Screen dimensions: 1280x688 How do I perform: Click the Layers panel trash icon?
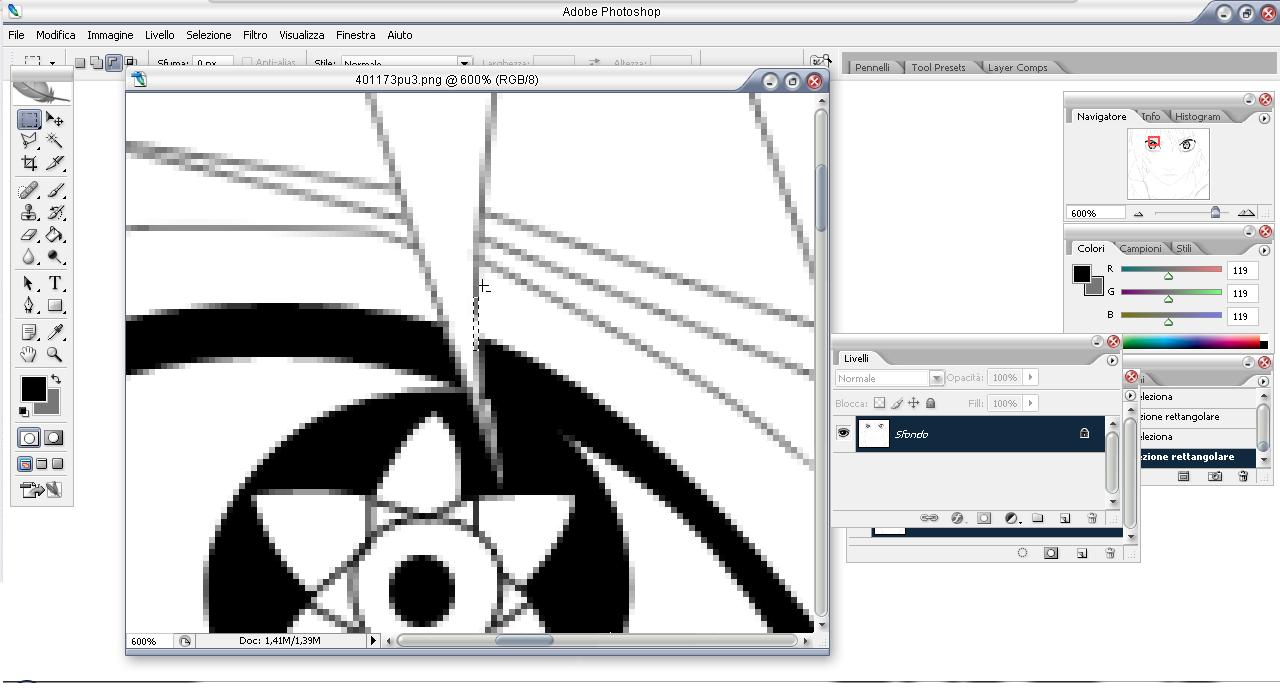1092,518
